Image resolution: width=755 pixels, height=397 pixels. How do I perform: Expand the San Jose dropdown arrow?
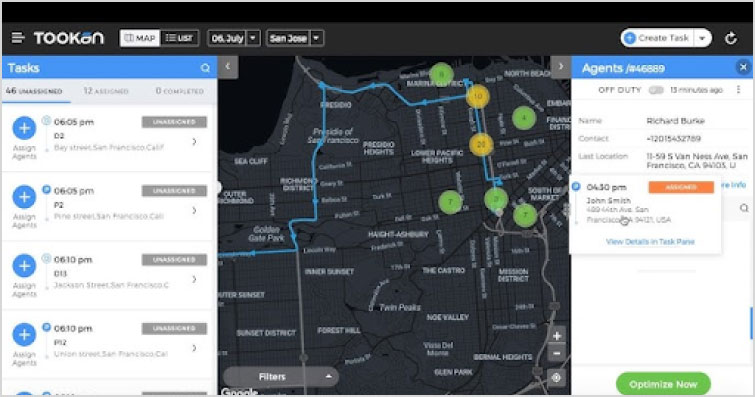[x=316, y=38]
